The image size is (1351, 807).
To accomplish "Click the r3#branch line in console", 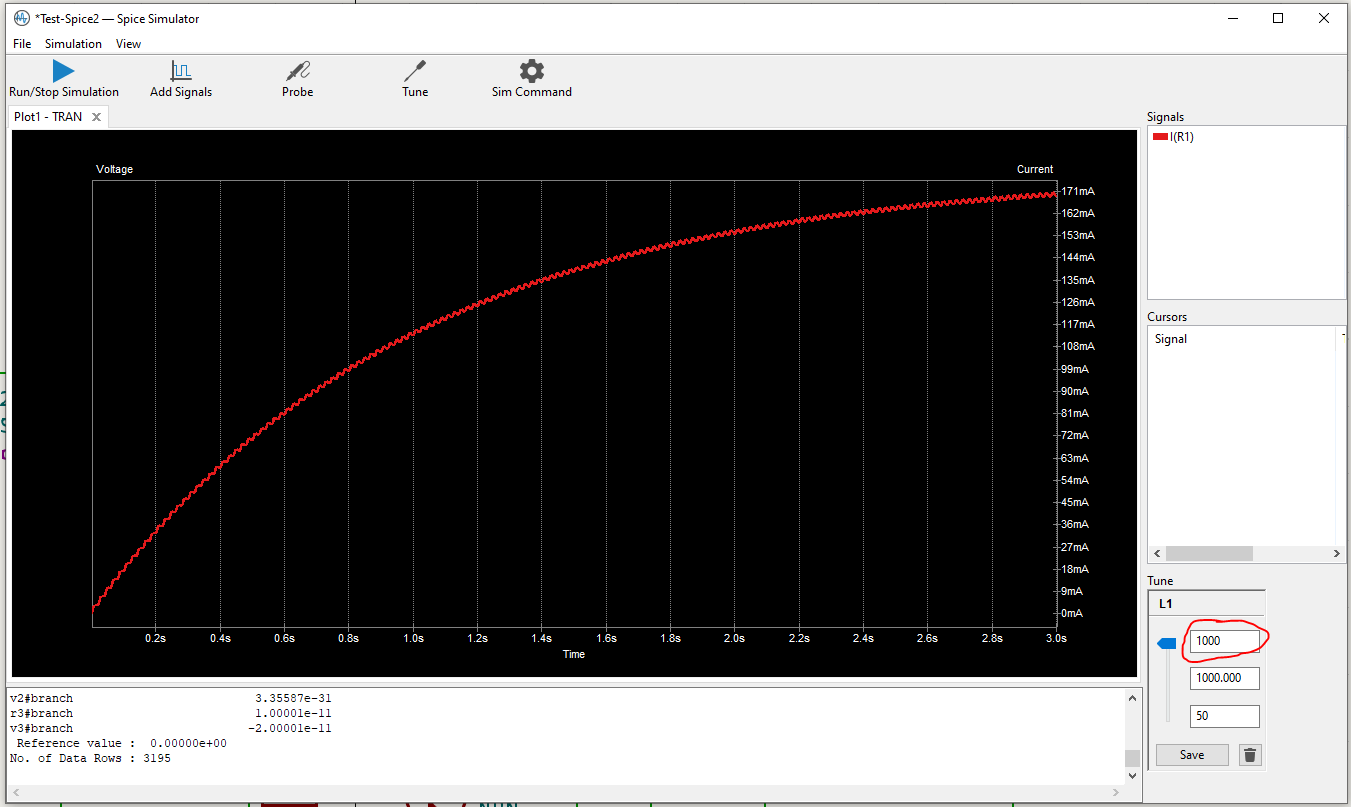I will (x=170, y=713).
